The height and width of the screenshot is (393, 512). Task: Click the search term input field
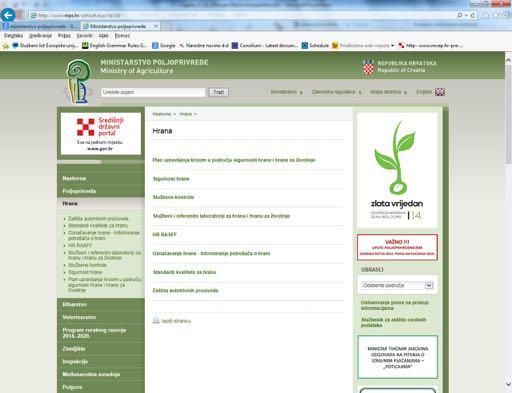coord(153,92)
